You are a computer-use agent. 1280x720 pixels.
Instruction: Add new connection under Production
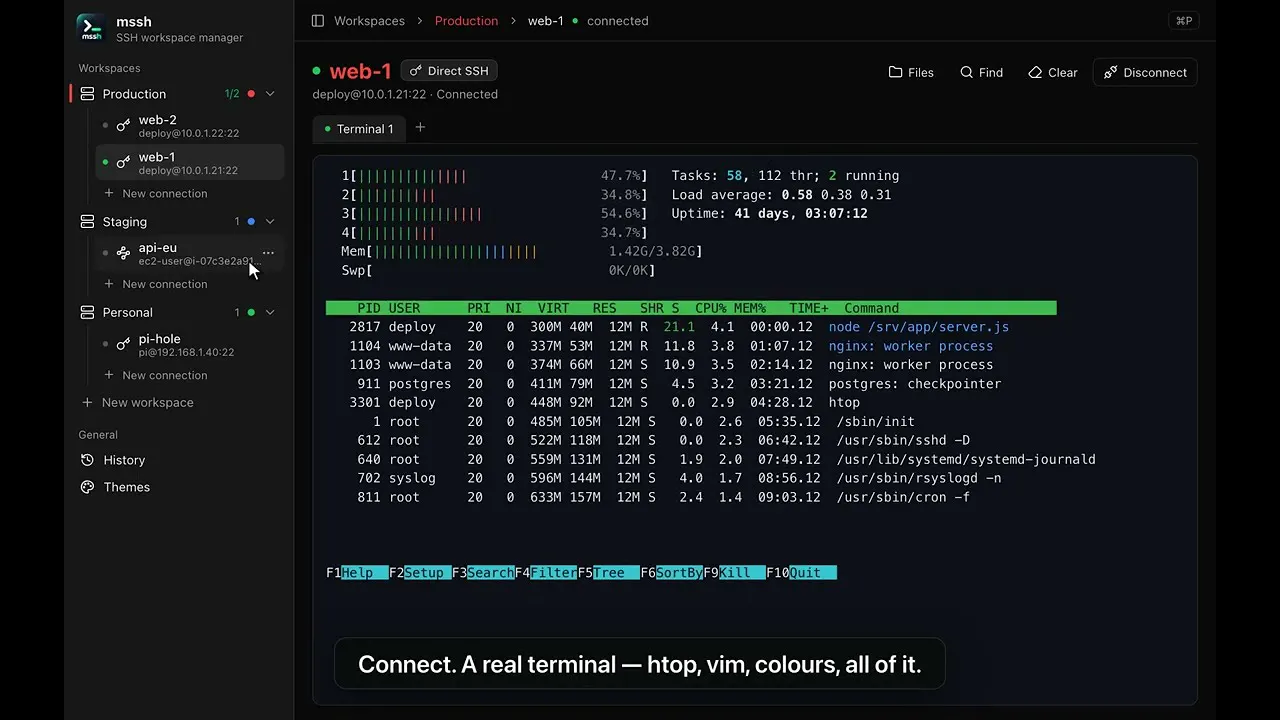coord(155,194)
